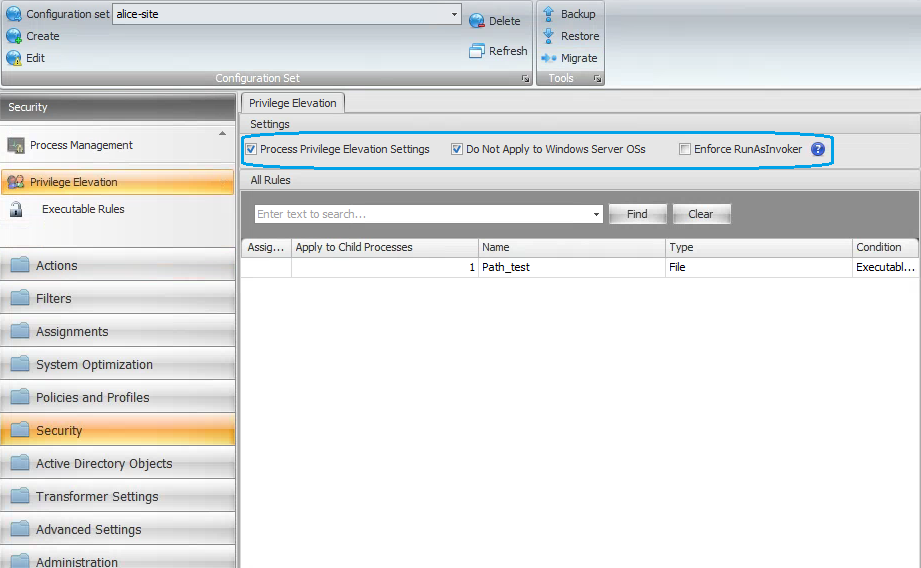
Task: Open the Configuration set dropdown
Action: [x=454, y=14]
